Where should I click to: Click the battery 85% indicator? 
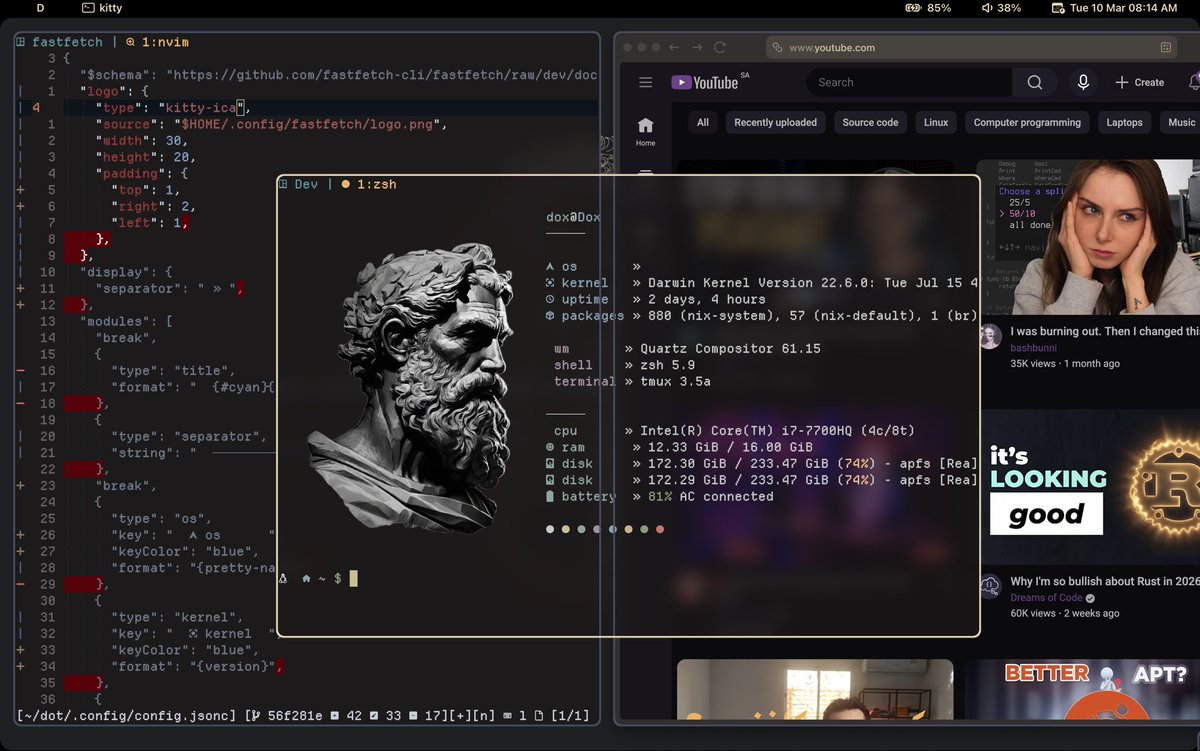(x=928, y=8)
